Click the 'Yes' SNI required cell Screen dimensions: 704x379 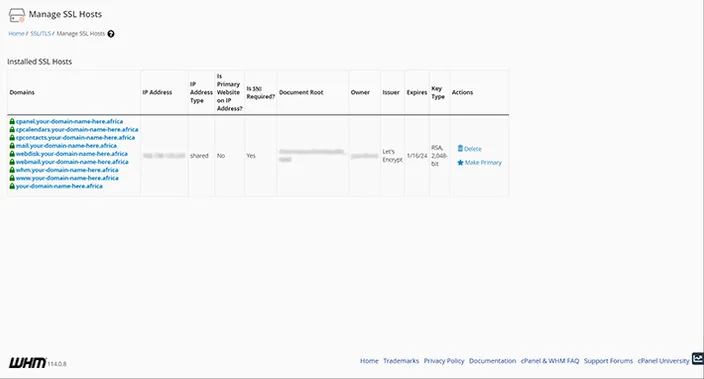(251, 155)
